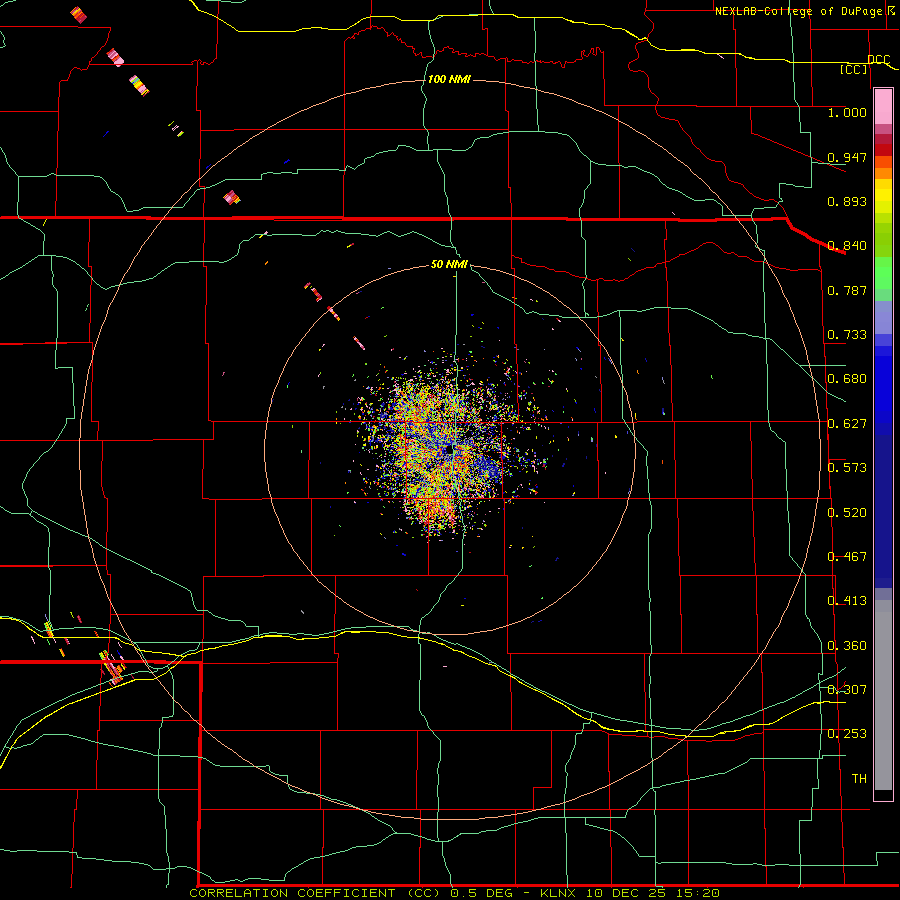Click the 15:20 timestamp text
The width and height of the screenshot is (900, 900).
696,893
